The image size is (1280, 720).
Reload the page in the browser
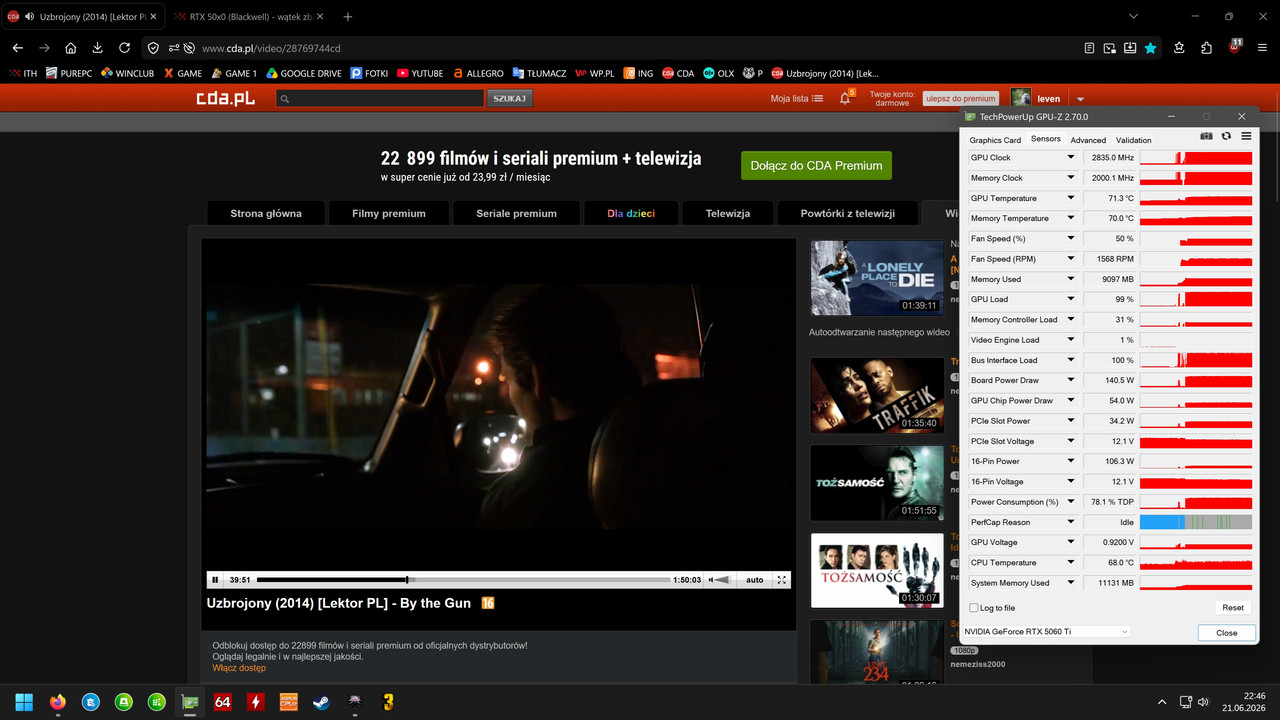click(x=124, y=47)
